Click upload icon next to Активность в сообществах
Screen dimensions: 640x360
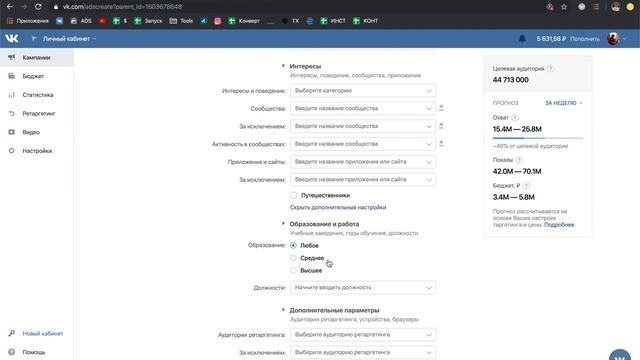[441, 144]
